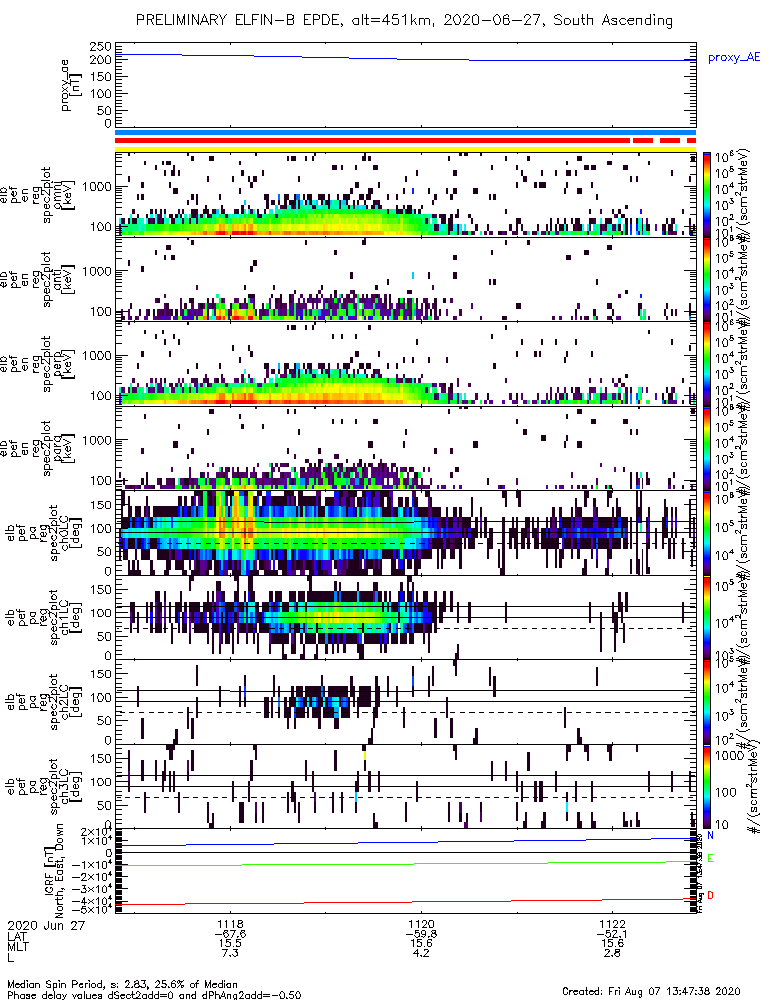Click the '1118' time axis label
Viewport: 775px width, 1000px height.
tap(230, 924)
